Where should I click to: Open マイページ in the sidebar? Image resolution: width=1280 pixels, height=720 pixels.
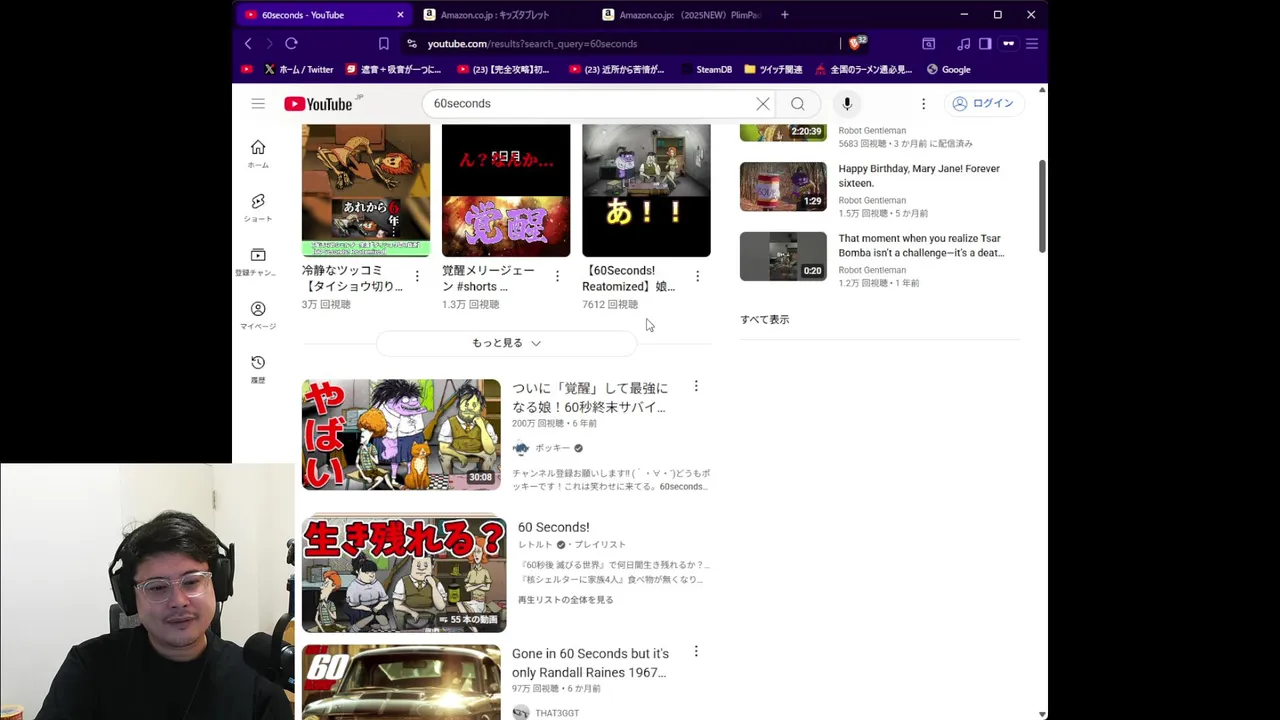coord(258,316)
